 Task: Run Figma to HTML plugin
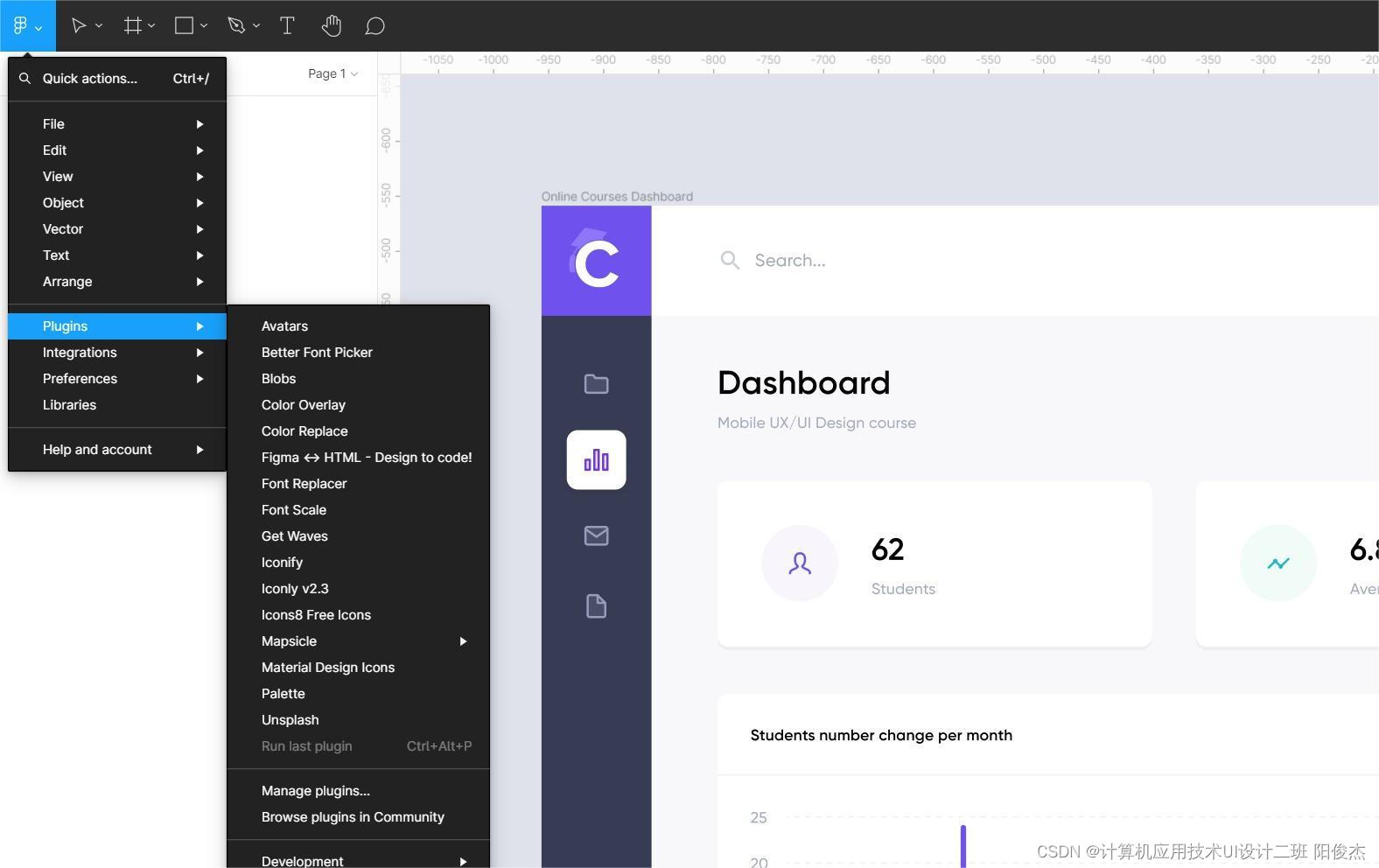click(358, 458)
